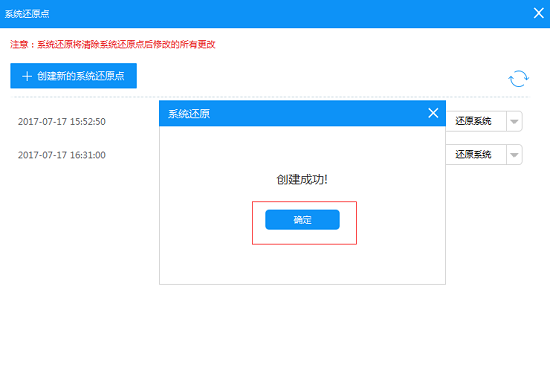The image size is (550, 385).
Task: Close the 系统还原 dialog with its X
Action: [x=433, y=113]
